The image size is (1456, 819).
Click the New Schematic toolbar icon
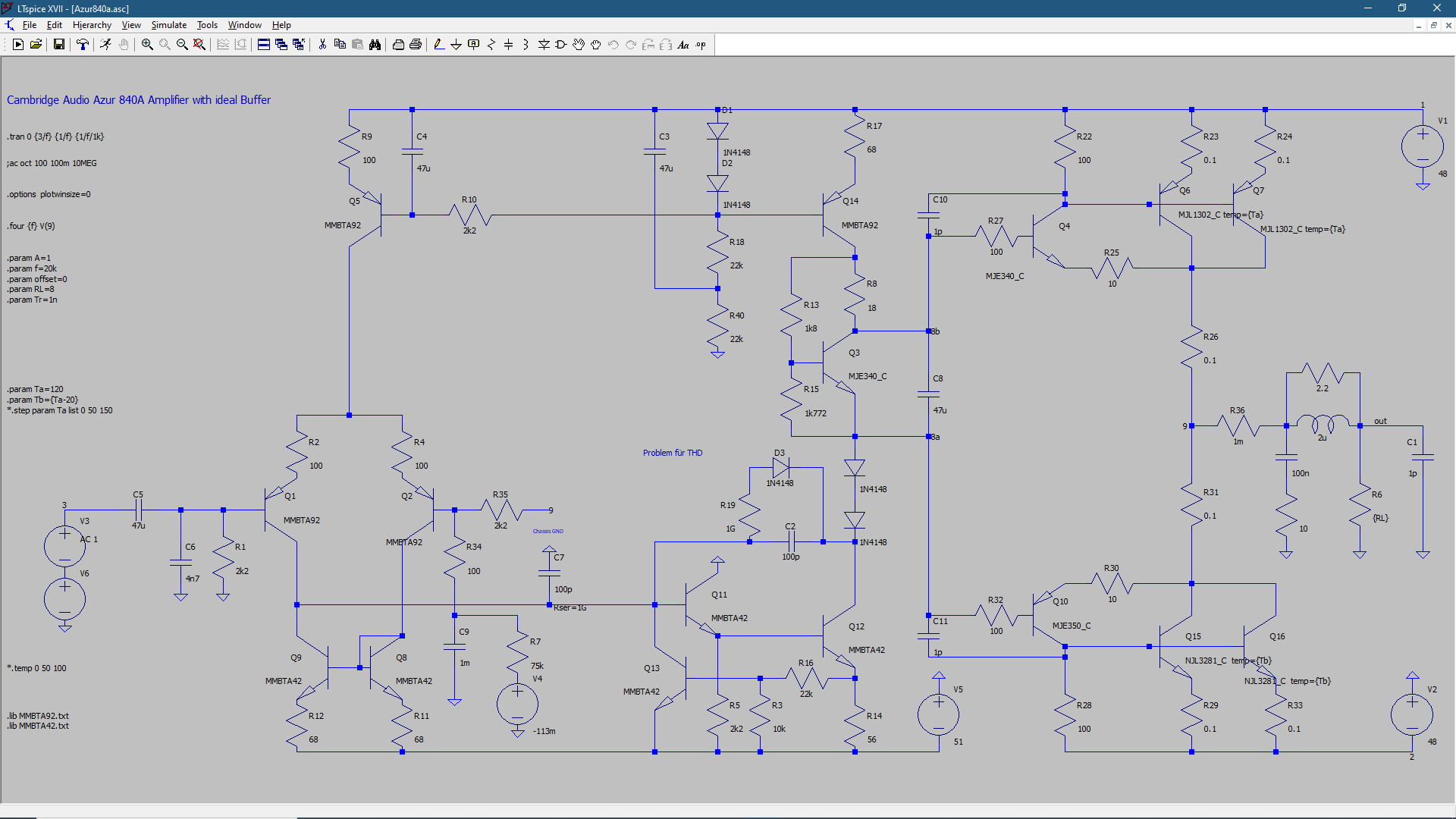(18, 45)
